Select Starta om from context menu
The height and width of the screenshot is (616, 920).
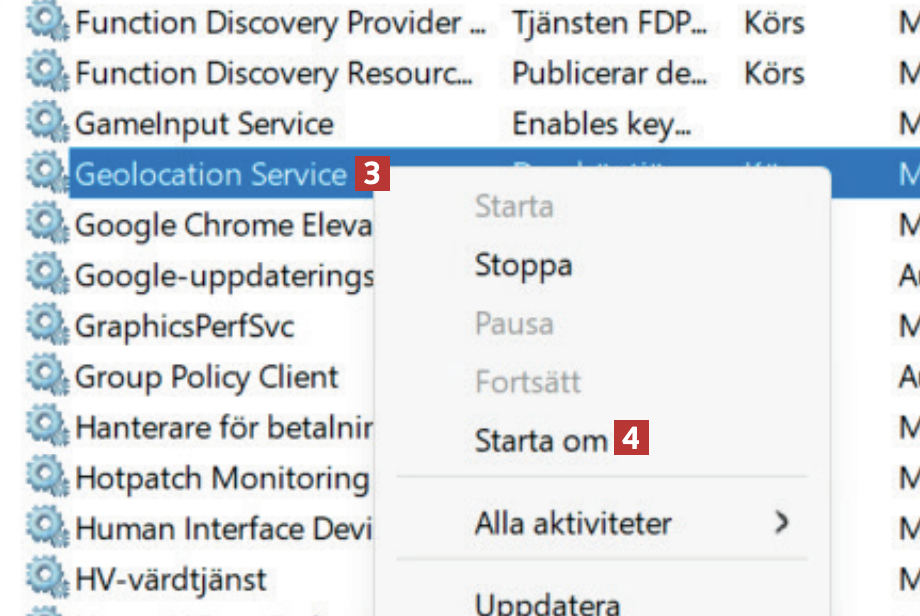click(541, 439)
